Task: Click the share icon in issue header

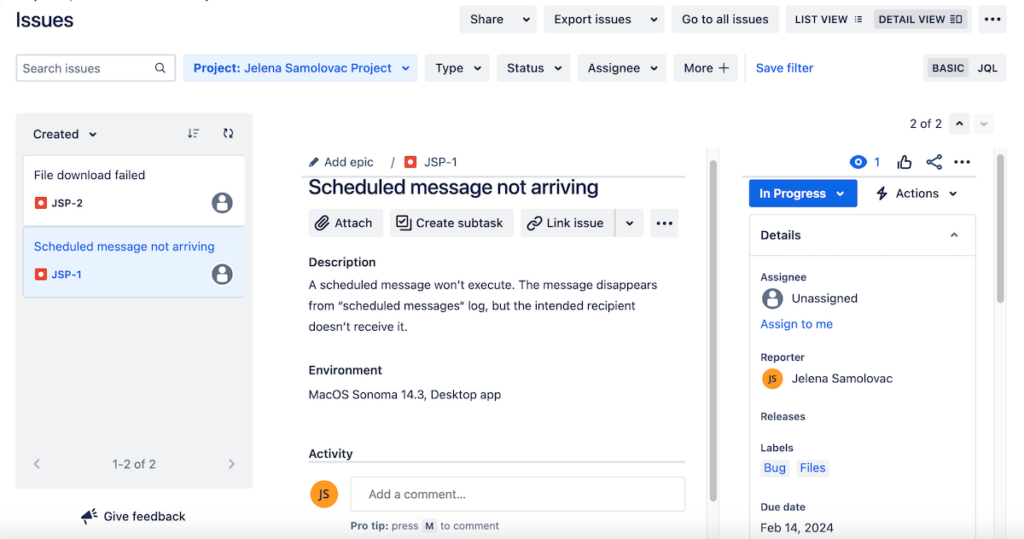Action: click(x=933, y=162)
